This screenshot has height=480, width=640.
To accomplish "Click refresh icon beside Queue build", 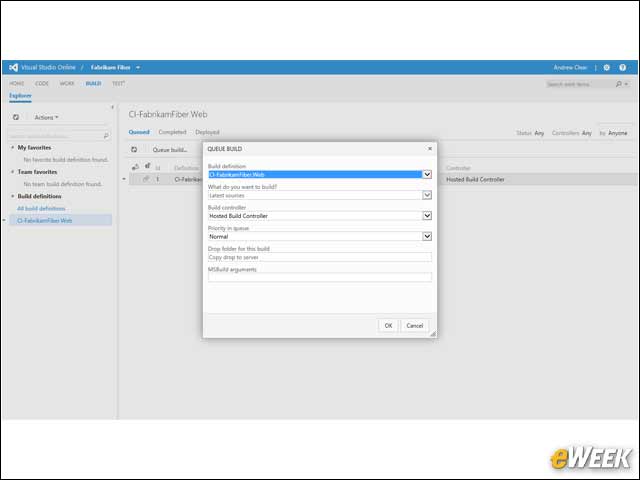I will pyautogui.click(x=134, y=149).
